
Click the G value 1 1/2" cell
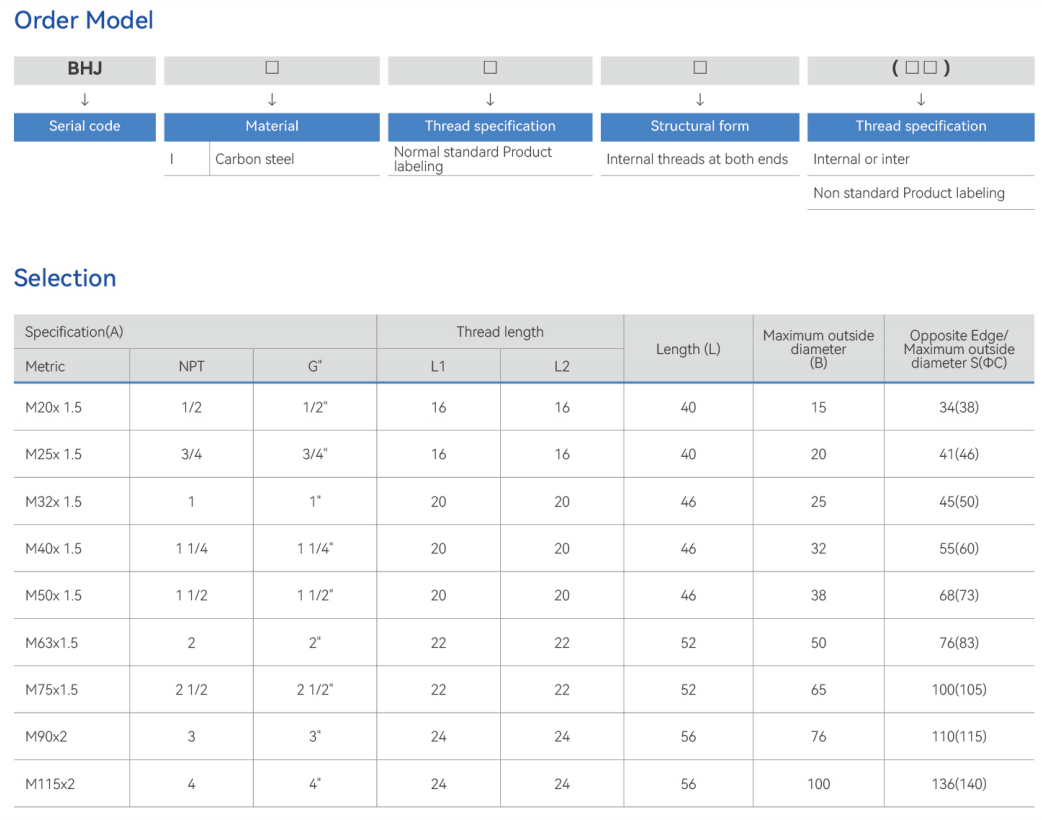click(315, 595)
